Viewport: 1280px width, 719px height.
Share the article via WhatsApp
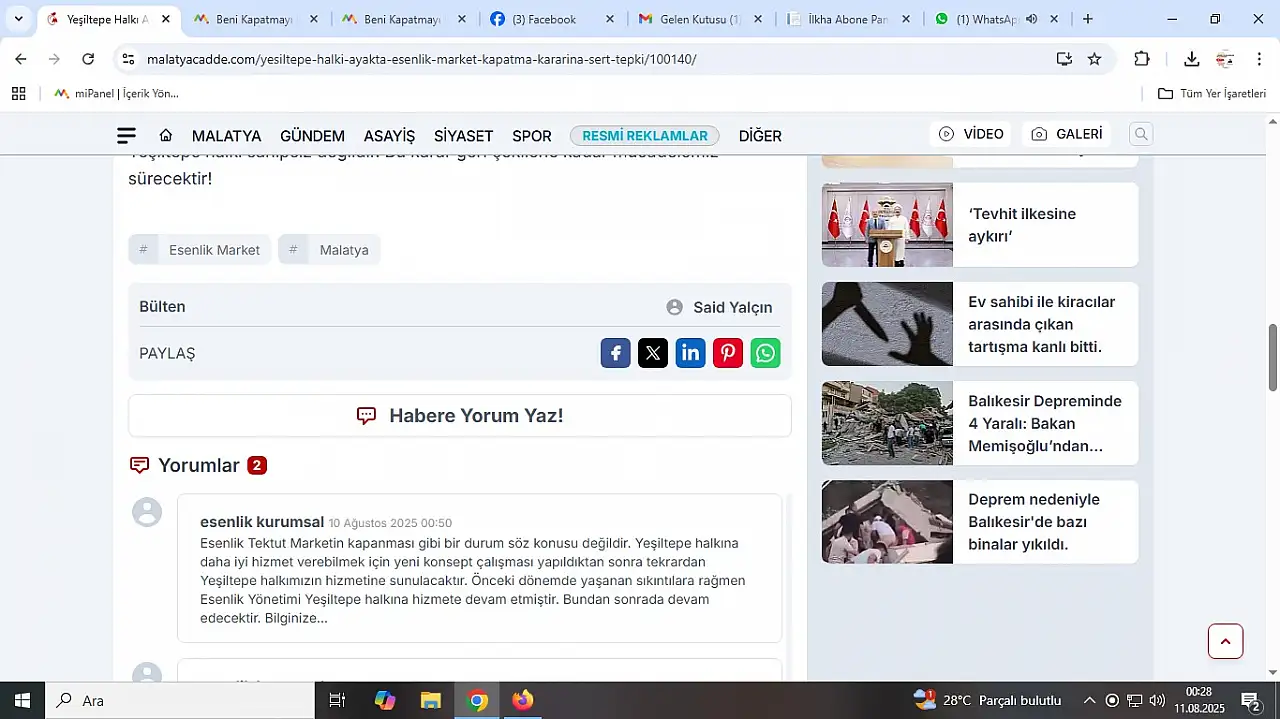pyautogui.click(x=765, y=353)
